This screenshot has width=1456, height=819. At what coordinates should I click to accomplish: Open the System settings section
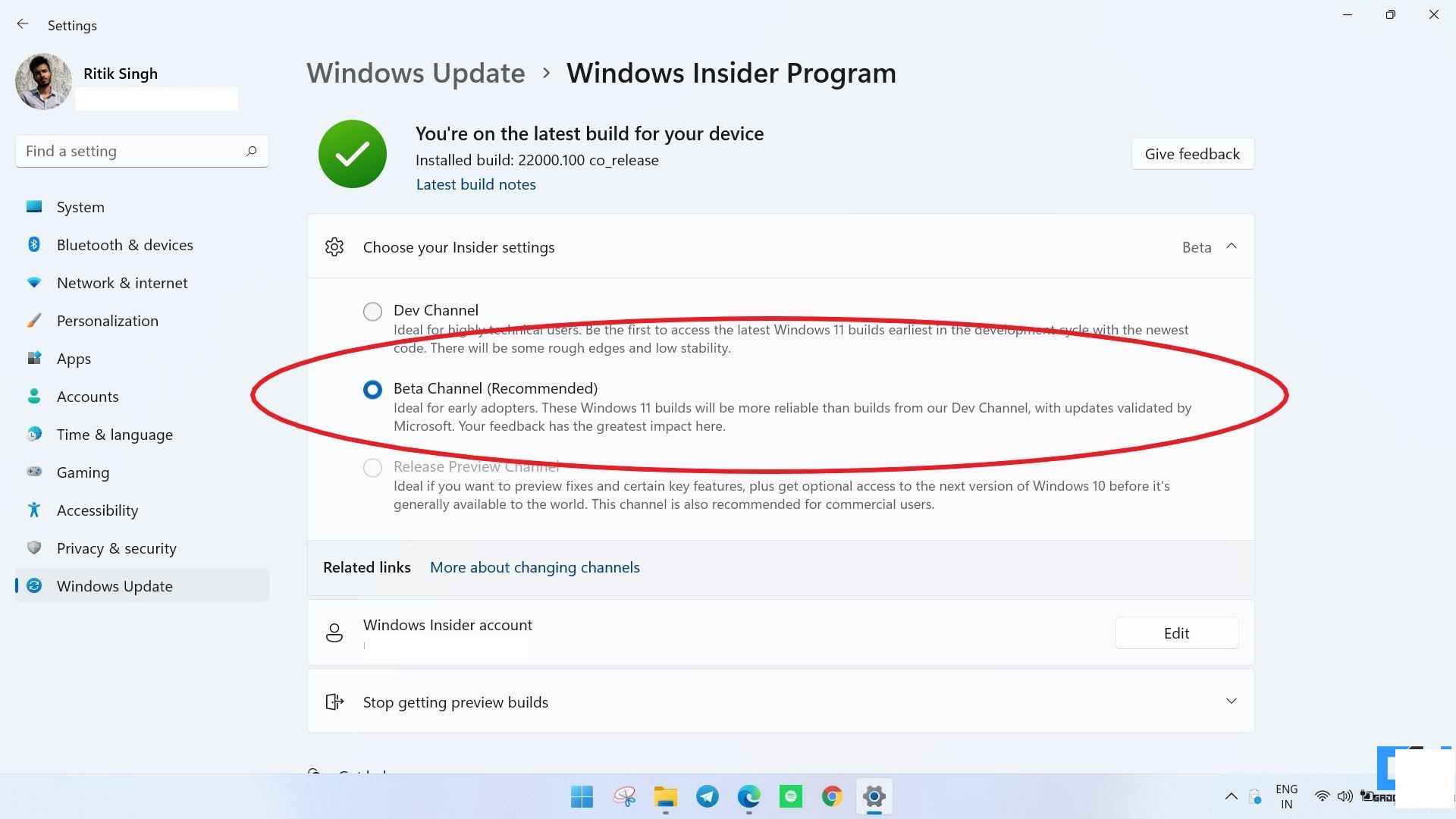tap(80, 206)
